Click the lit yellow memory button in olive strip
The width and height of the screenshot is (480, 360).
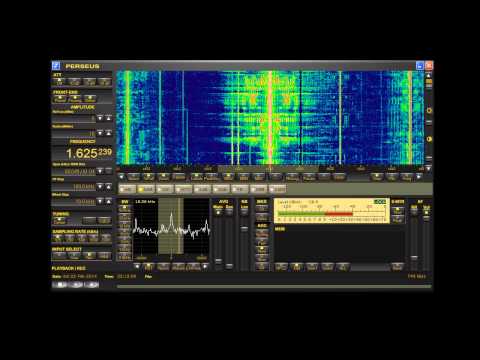pos(146,189)
